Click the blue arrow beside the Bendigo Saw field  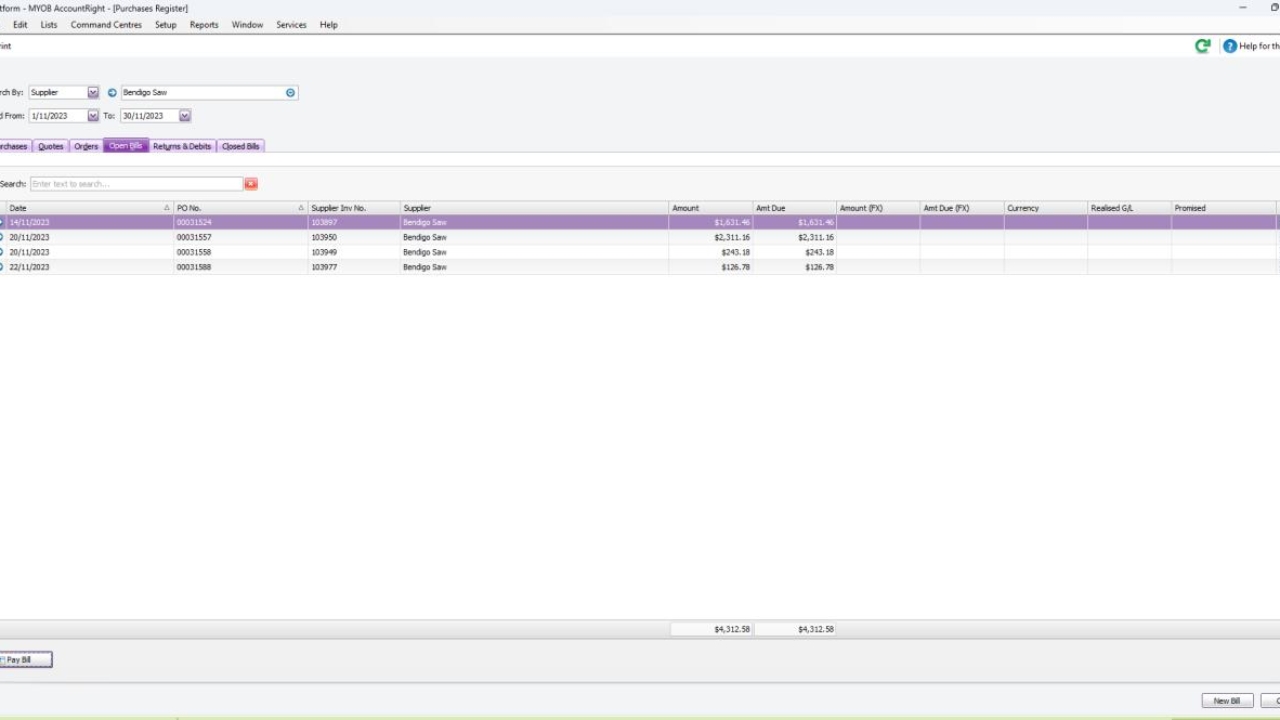tap(112, 93)
